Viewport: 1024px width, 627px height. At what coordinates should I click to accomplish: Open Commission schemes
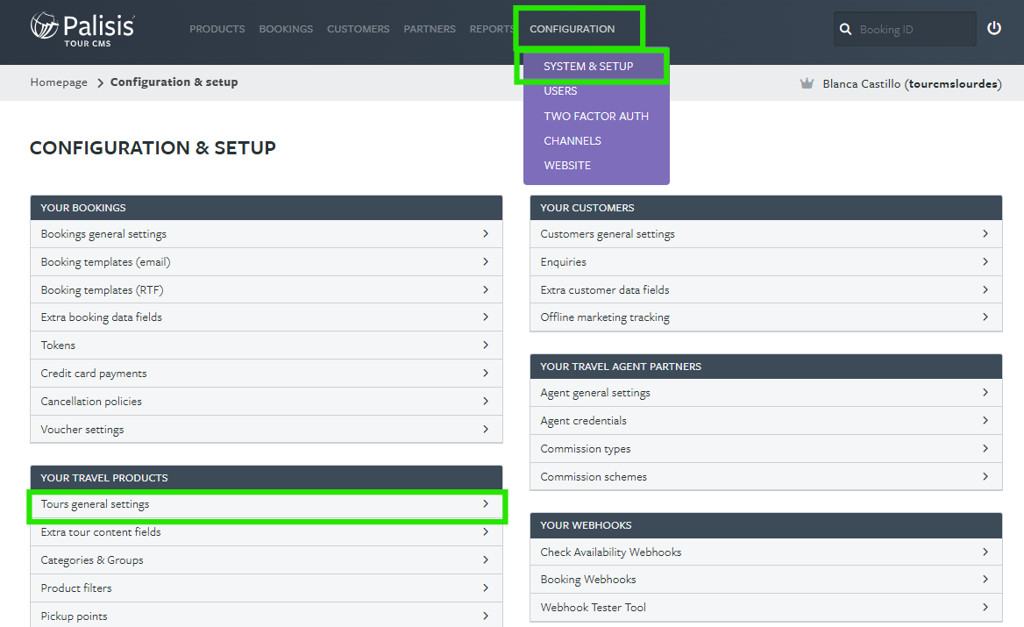coord(766,477)
